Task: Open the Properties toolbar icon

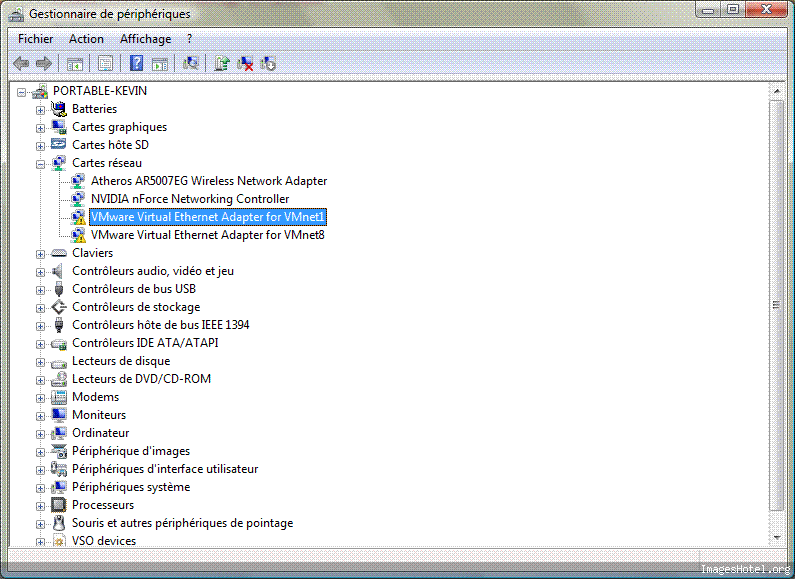Action: [105, 63]
